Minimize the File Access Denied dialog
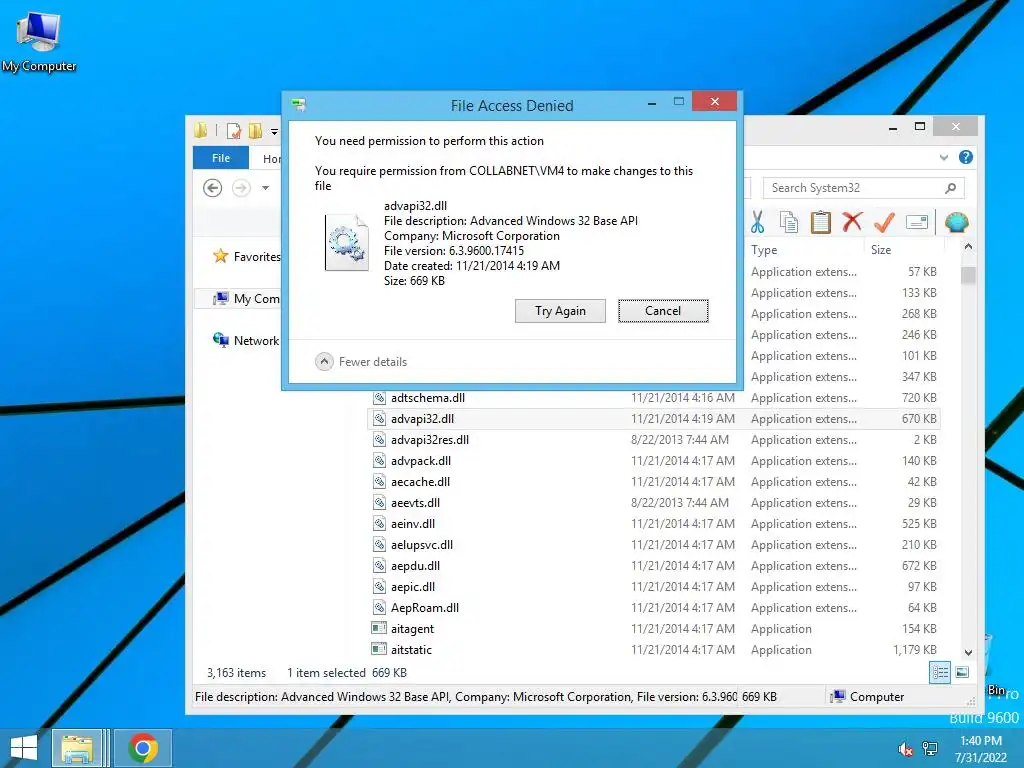Screen dimensions: 1024x768 (x=652, y=103)
